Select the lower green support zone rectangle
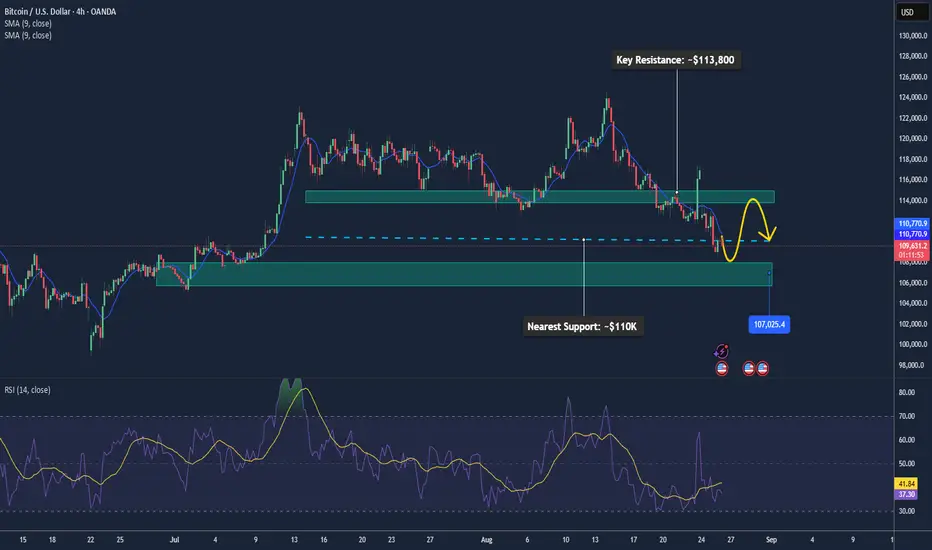This screenshot has height=550, width=932. 464,274
